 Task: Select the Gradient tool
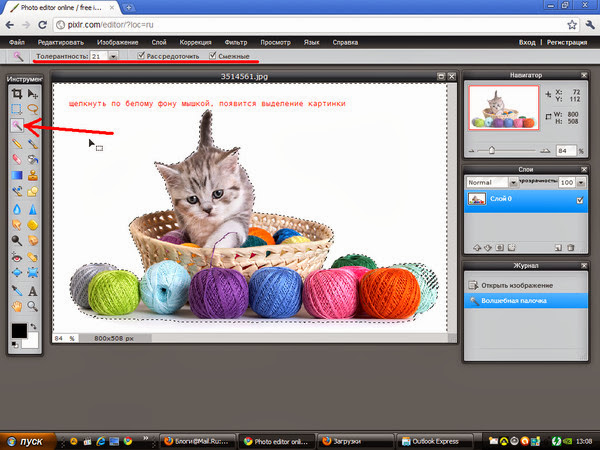click(x=16, y=175)
